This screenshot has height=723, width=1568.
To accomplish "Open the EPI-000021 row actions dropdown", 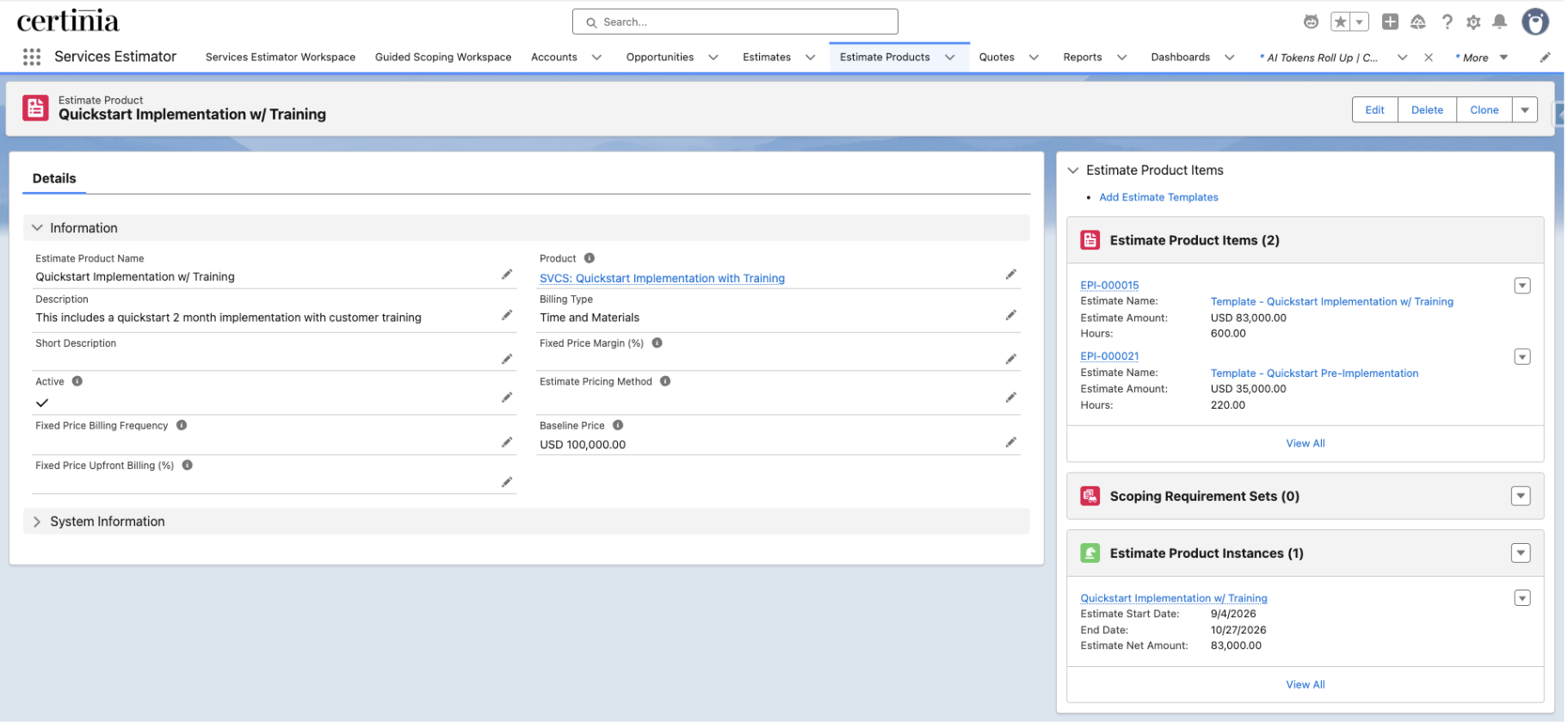I will [x=1522, y=357].
